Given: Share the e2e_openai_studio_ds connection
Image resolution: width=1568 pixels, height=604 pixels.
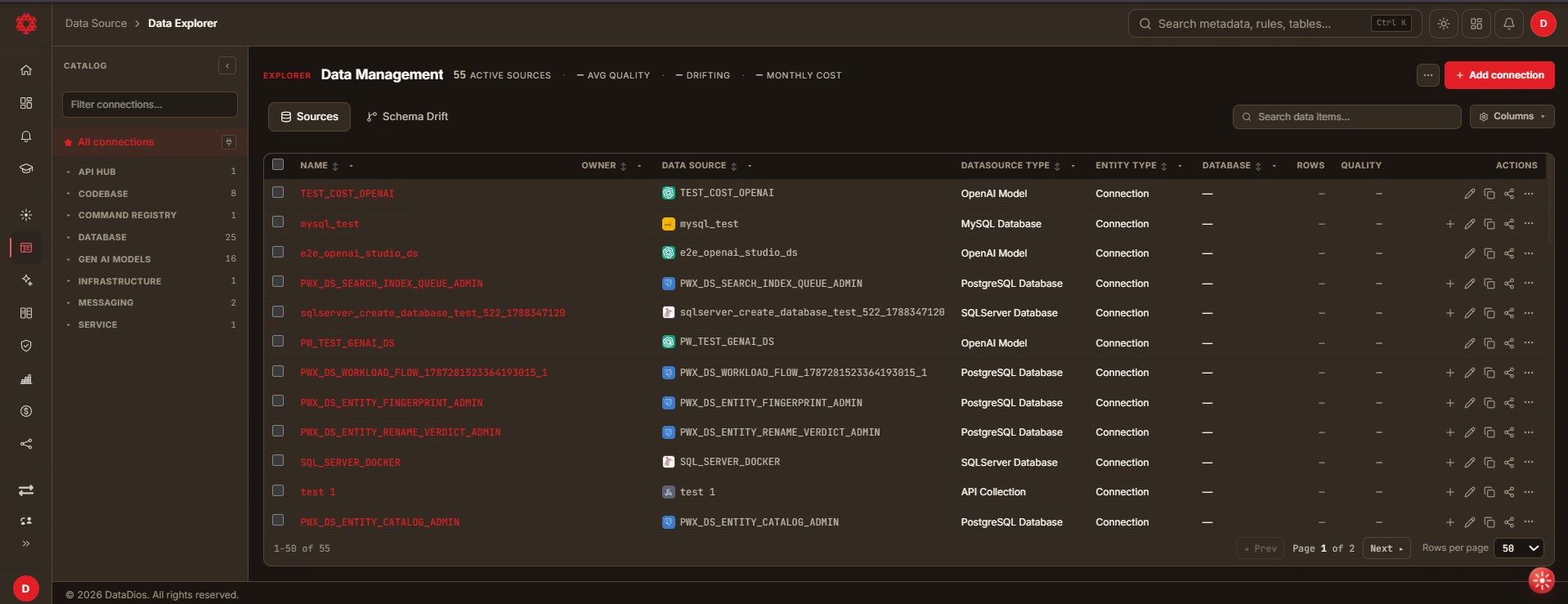Looking at the screenshot, I should pyautogui.click(x=1509, y=253).
